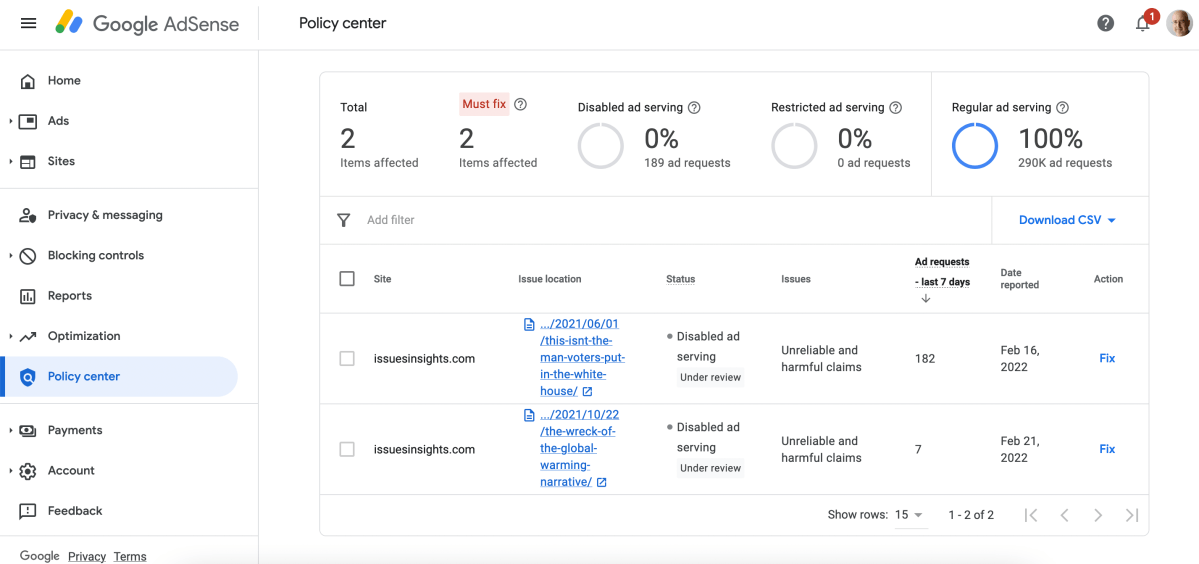The width and height of the screenshot is (1199, 564).
Task: Open the Download CSV dropdown
Action: point(1067,220)
